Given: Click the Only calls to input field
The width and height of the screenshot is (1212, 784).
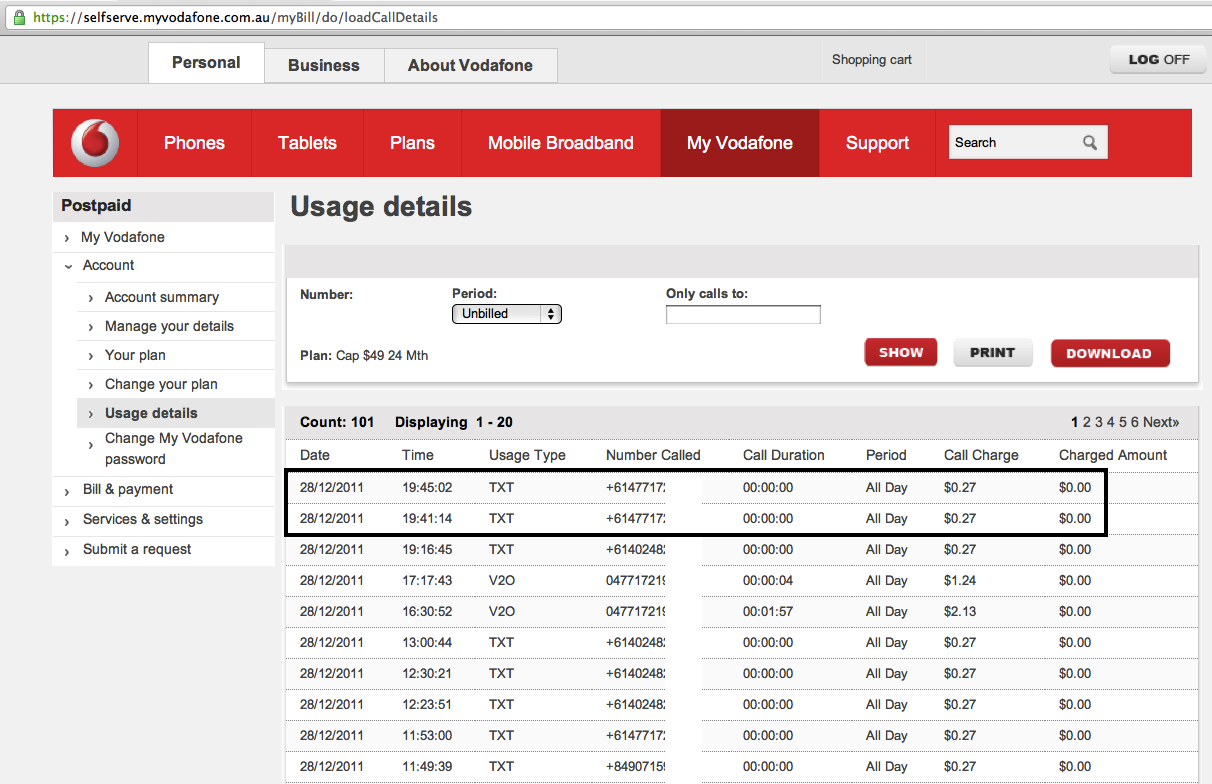Looking at the screenshot, I should [743, 315].
